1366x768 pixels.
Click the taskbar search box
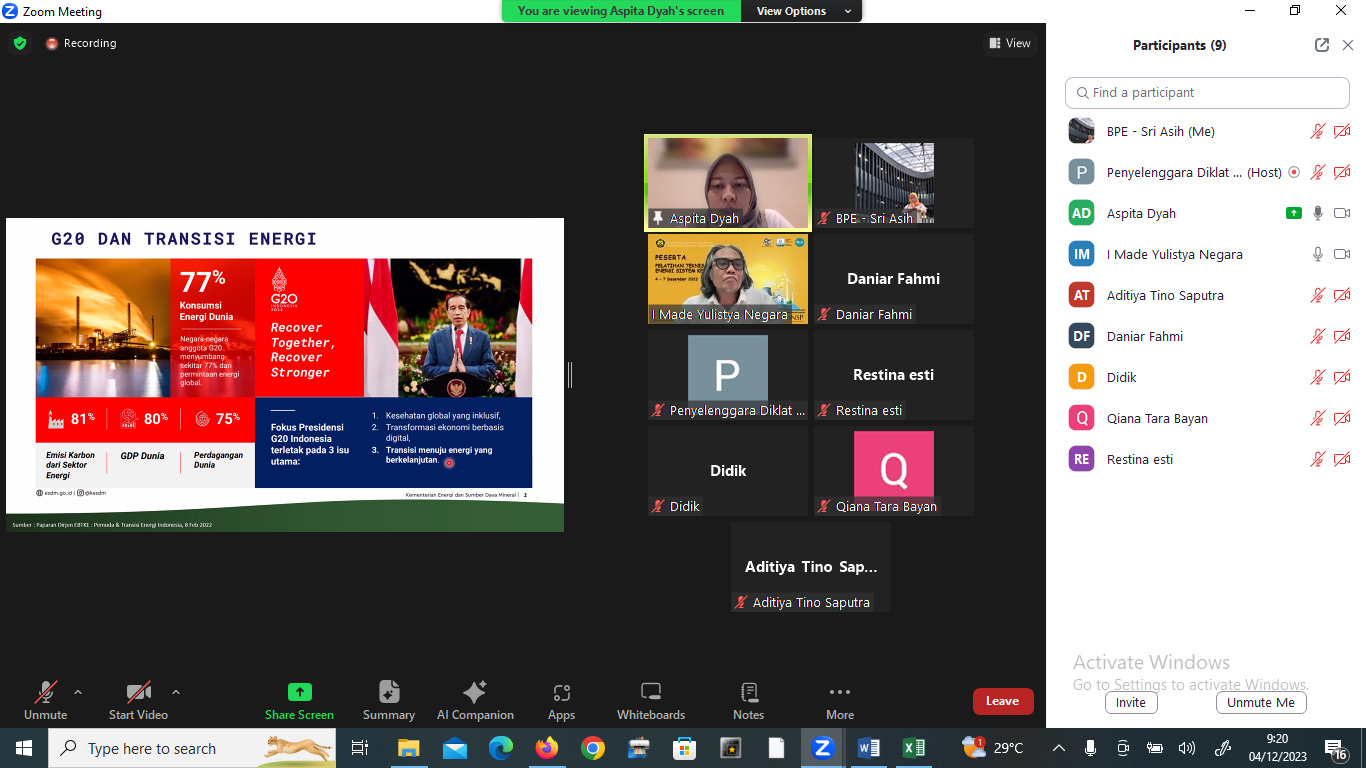[192, 748]
